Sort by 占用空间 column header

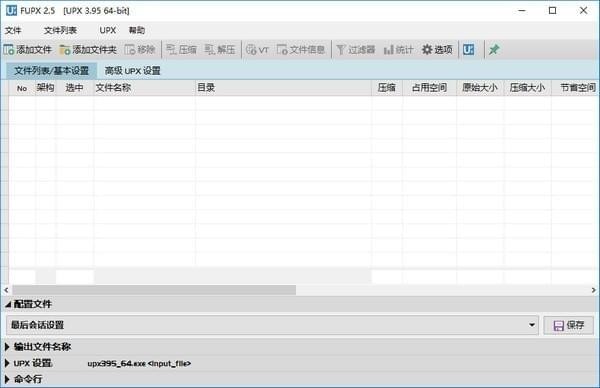coord(429,88)
